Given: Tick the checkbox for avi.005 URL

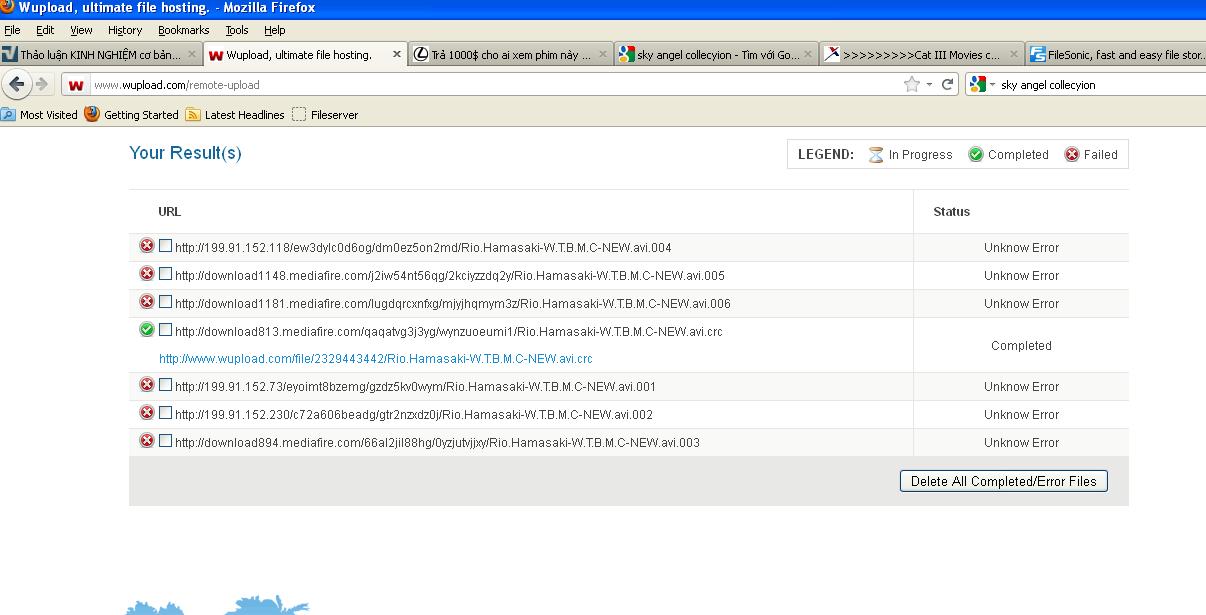Looking at the screenshot, I should pos(165,273).
